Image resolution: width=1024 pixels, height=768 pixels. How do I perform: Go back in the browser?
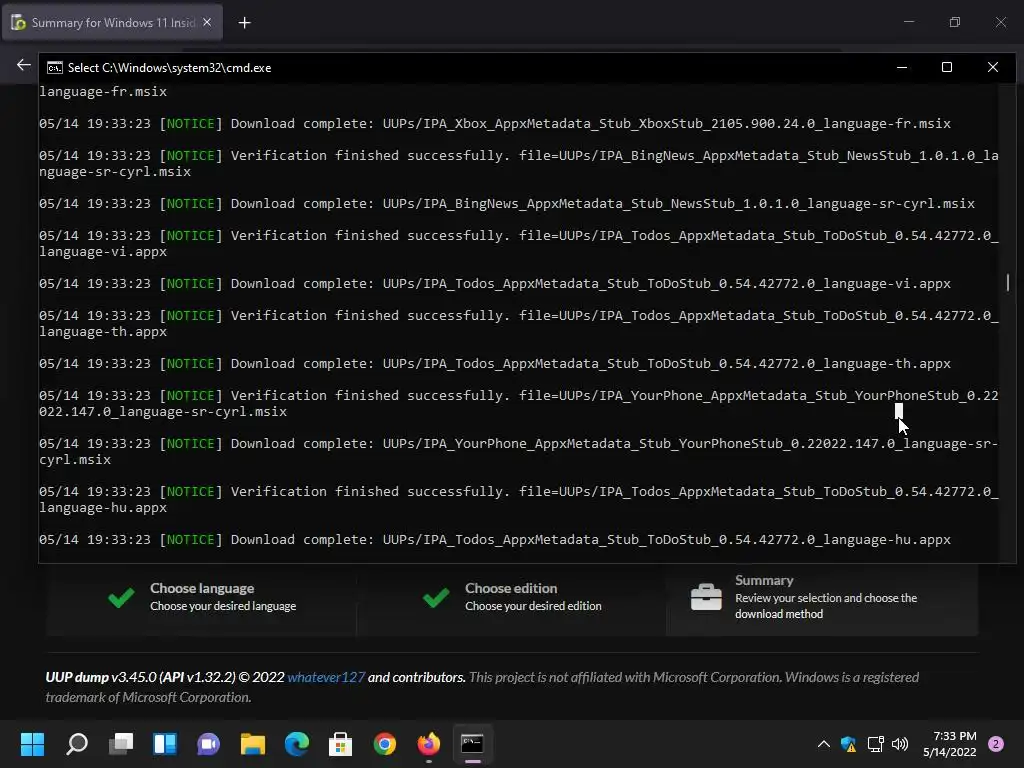tap(24, 65)
